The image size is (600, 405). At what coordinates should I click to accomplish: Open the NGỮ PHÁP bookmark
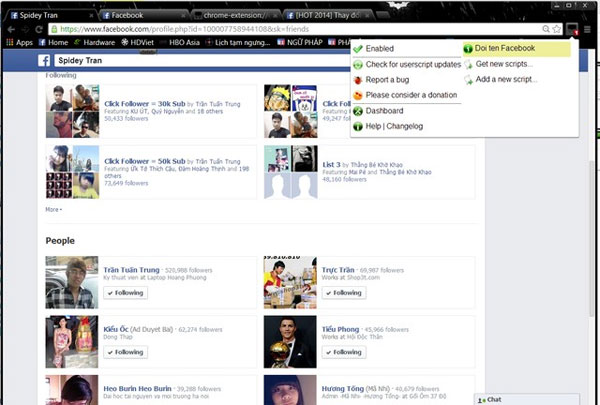point(300,42)
